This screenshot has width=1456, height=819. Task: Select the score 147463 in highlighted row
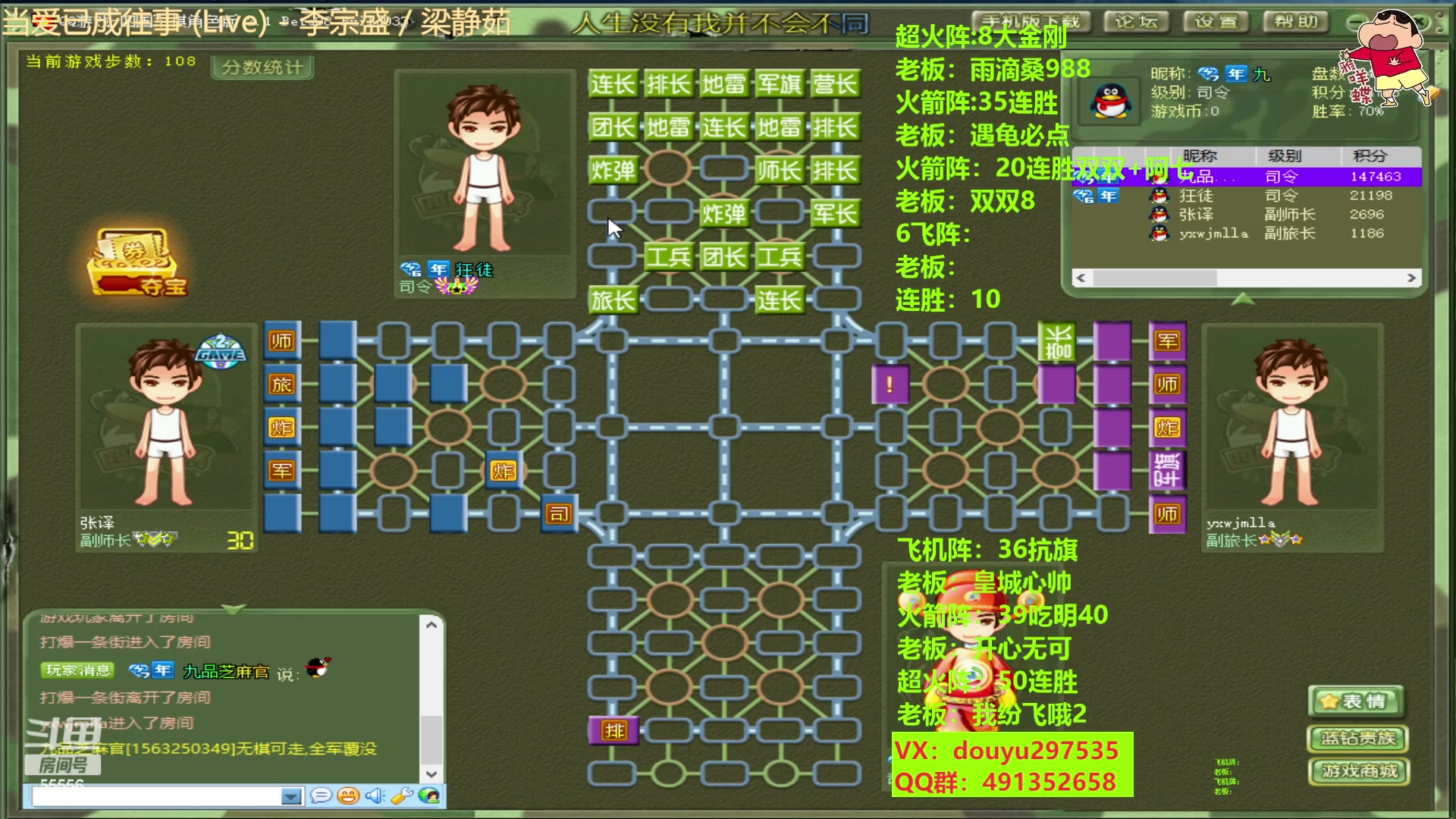point(1376,177)
